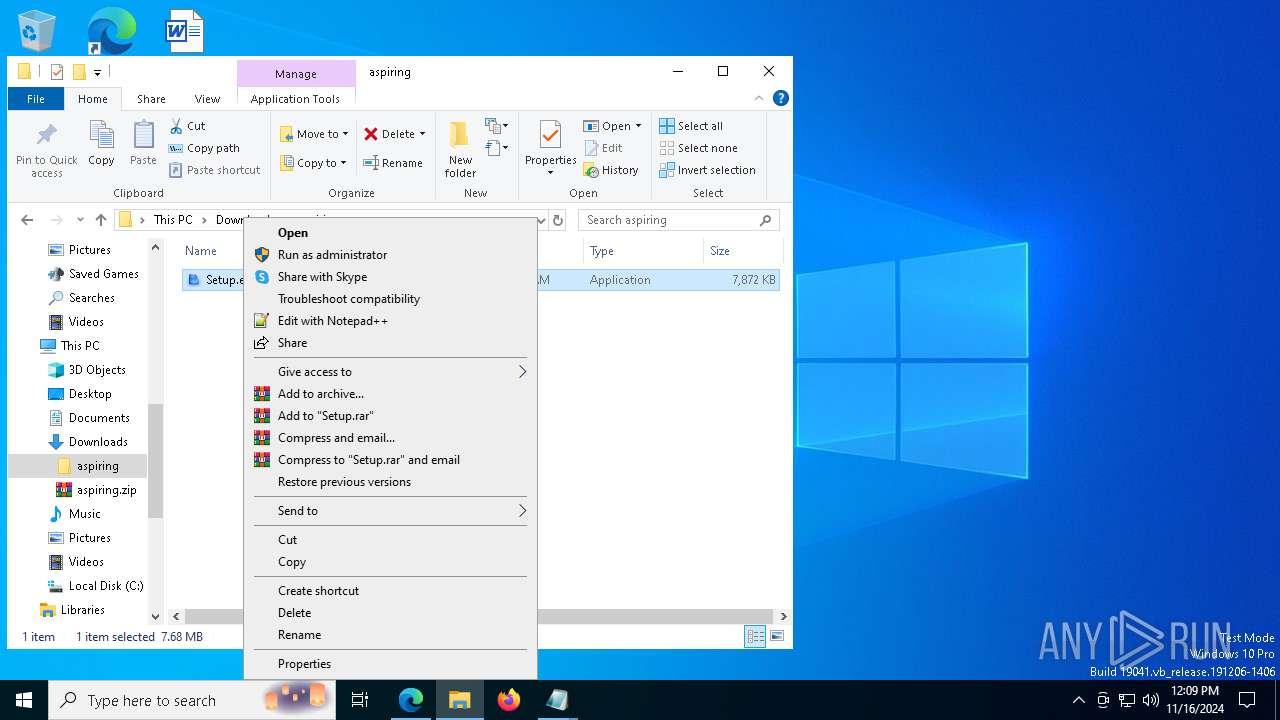
Task: Open the File tab
Action: (36, 99)
